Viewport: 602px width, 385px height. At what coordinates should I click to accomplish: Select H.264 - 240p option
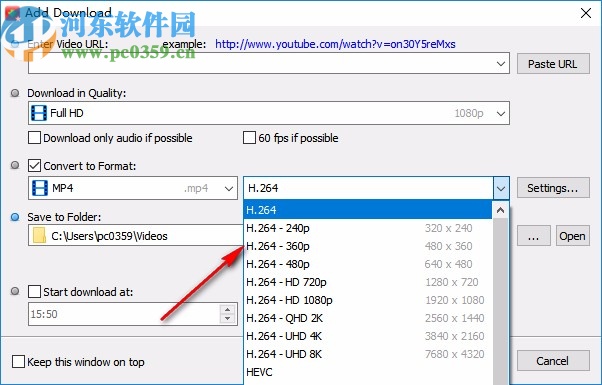[x=368, y=228]
